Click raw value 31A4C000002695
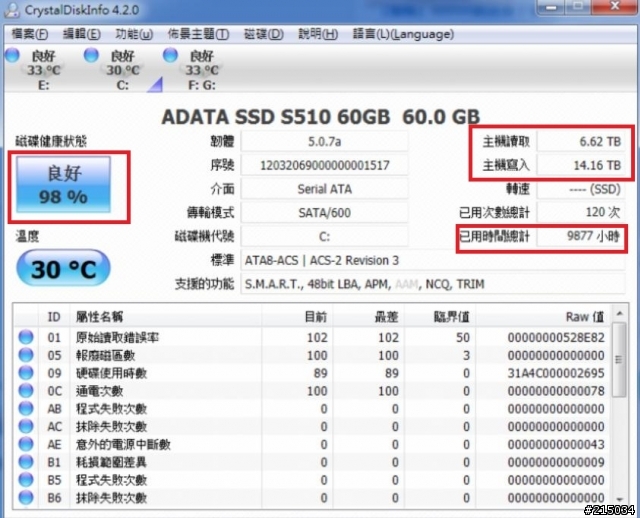This screenshot has width=640, height=518. coord(556,373)
